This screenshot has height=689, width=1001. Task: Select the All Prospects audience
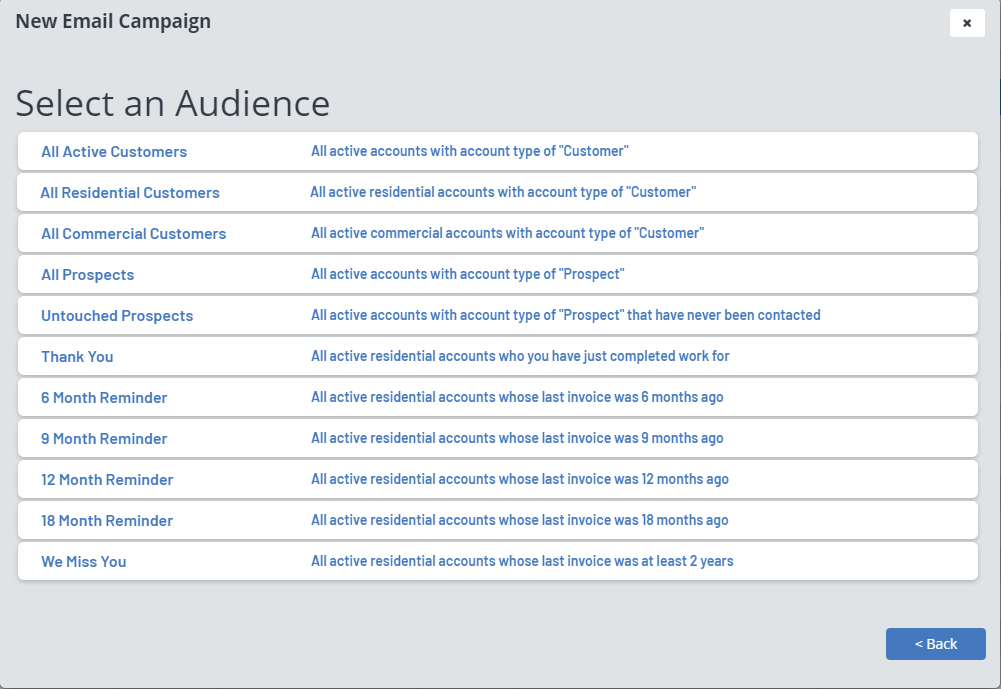pyautogui.click(x=87, y=275)
